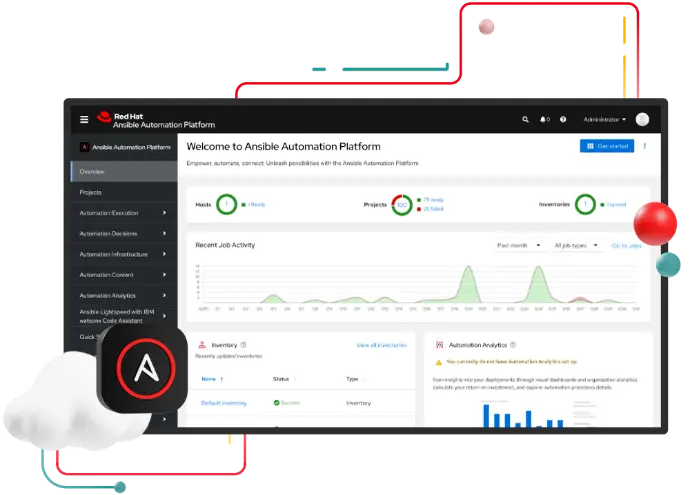Click the Projects count donut
Image resolution: width=690 pixels, height=495 pixels.
tap(402, 205)
